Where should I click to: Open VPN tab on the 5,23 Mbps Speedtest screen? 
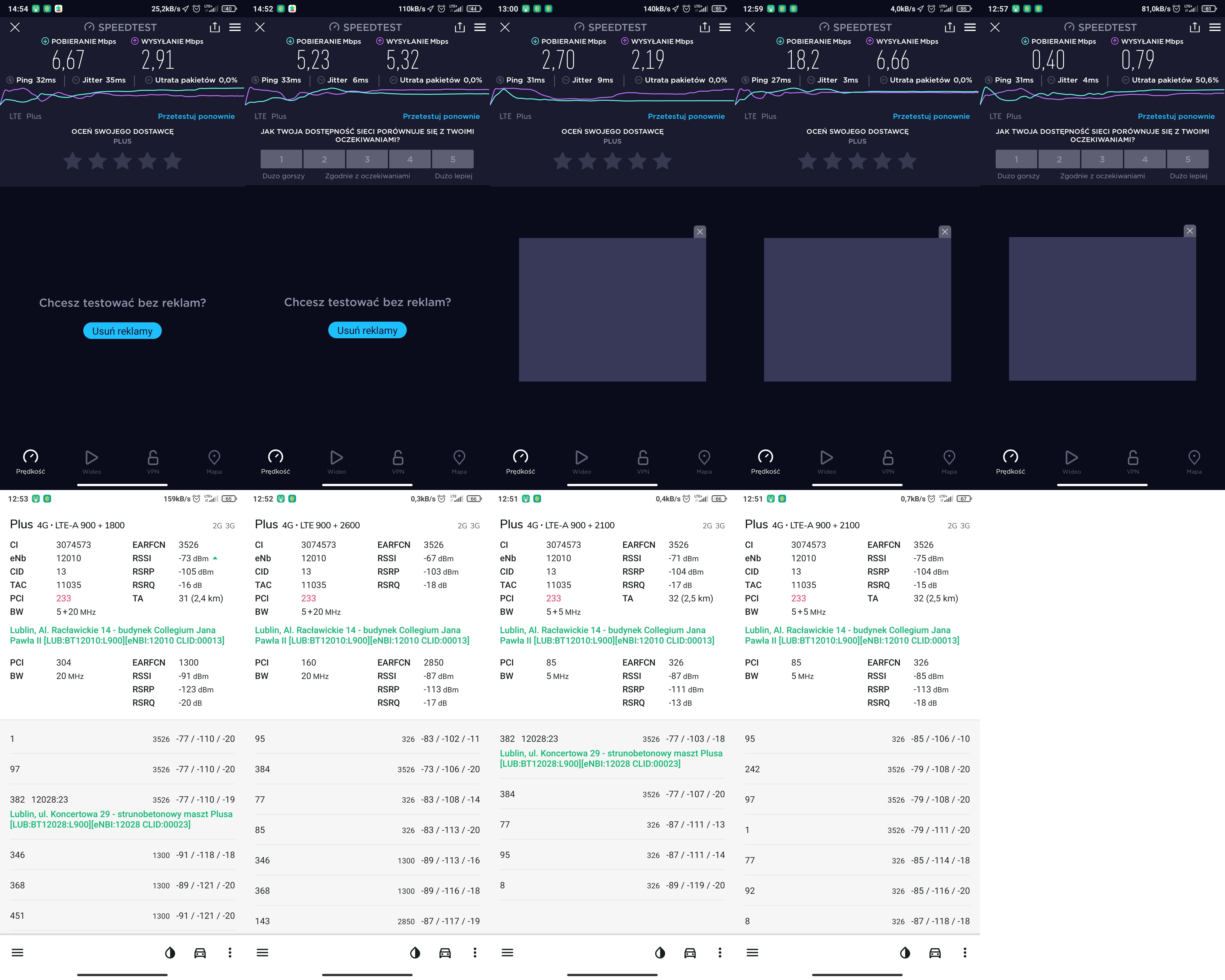[x=398, y=462]
